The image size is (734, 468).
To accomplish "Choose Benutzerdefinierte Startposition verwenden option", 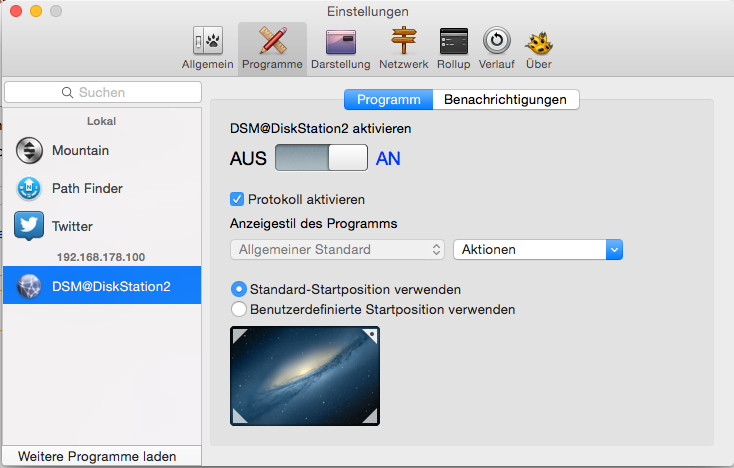I will point(239,309).
